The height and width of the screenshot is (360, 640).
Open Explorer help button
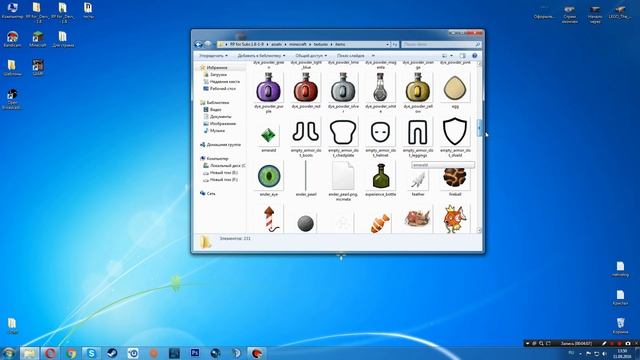(x=475, y=56)
